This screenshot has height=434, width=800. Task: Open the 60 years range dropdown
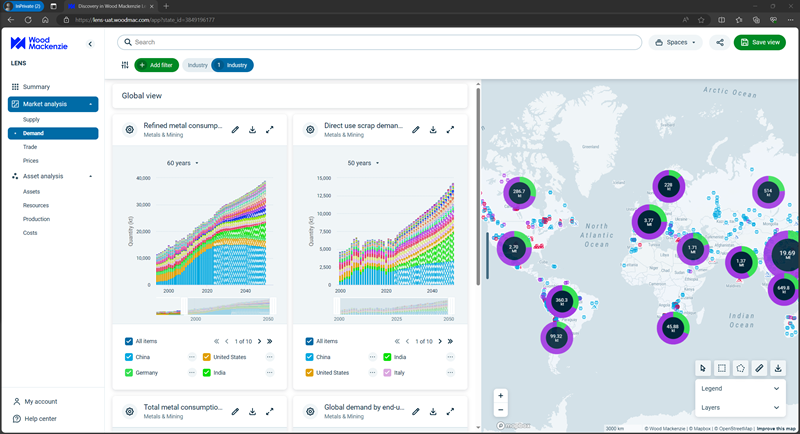coord(183,163)
